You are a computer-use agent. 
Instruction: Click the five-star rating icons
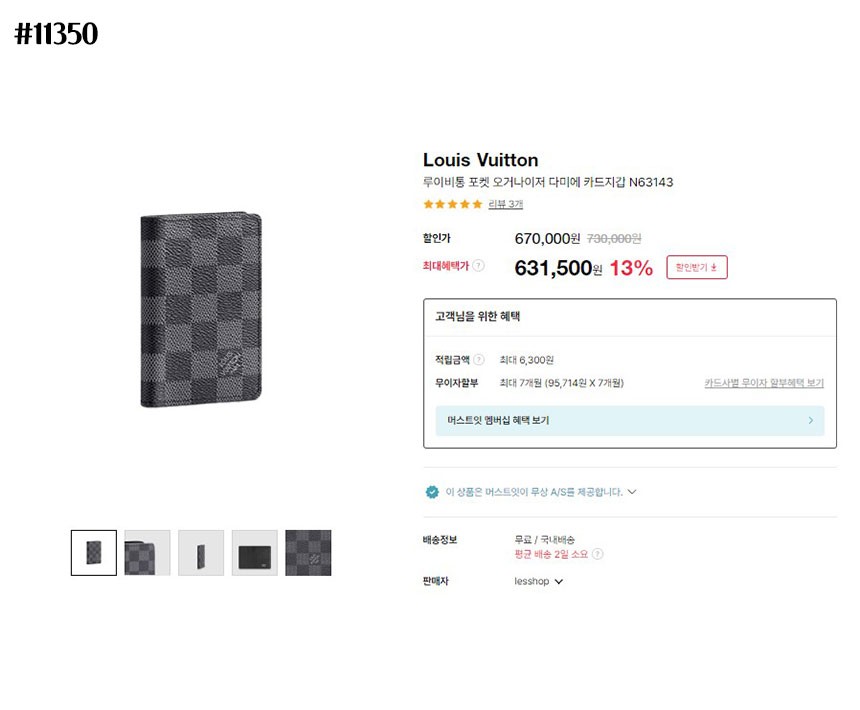(452, 204)
